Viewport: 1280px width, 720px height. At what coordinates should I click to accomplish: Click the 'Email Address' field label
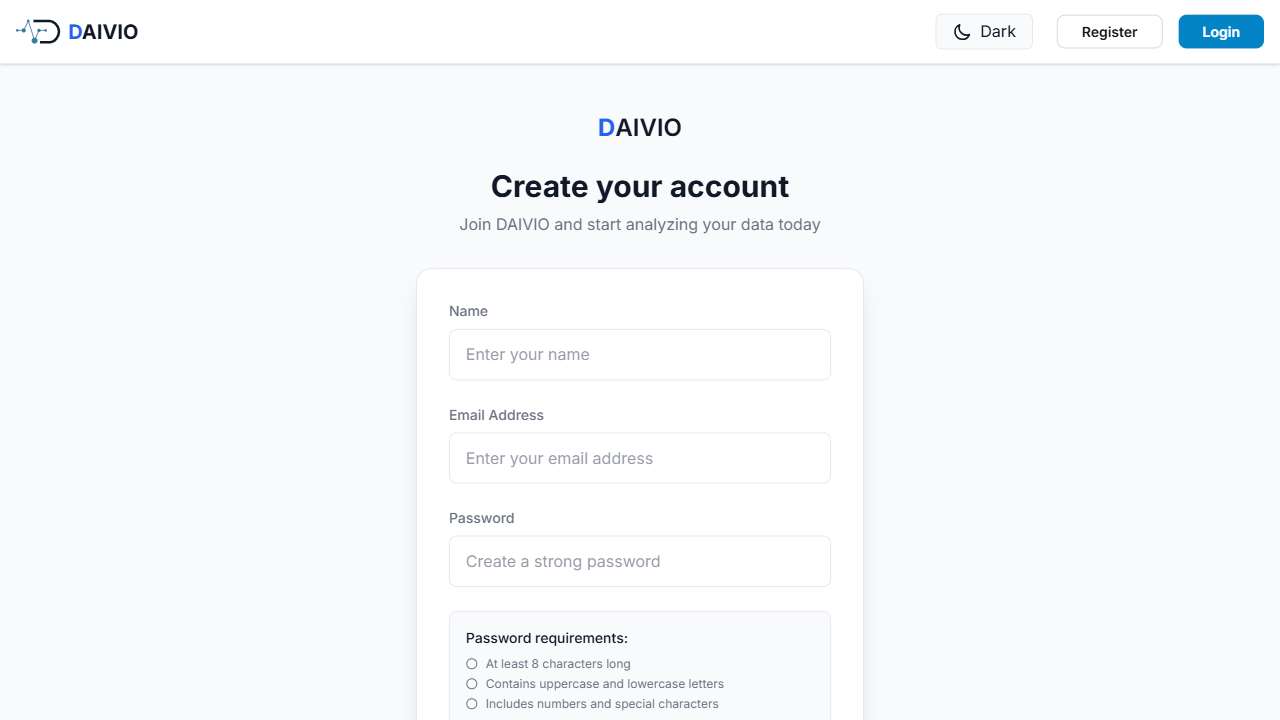coord(496,415)
